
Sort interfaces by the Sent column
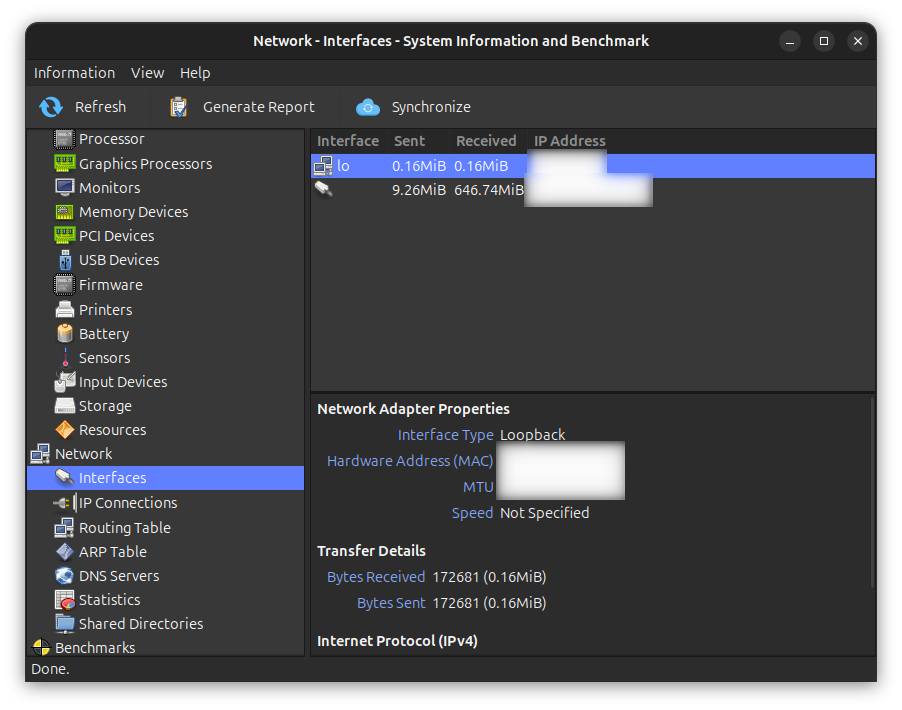point(409,140)
